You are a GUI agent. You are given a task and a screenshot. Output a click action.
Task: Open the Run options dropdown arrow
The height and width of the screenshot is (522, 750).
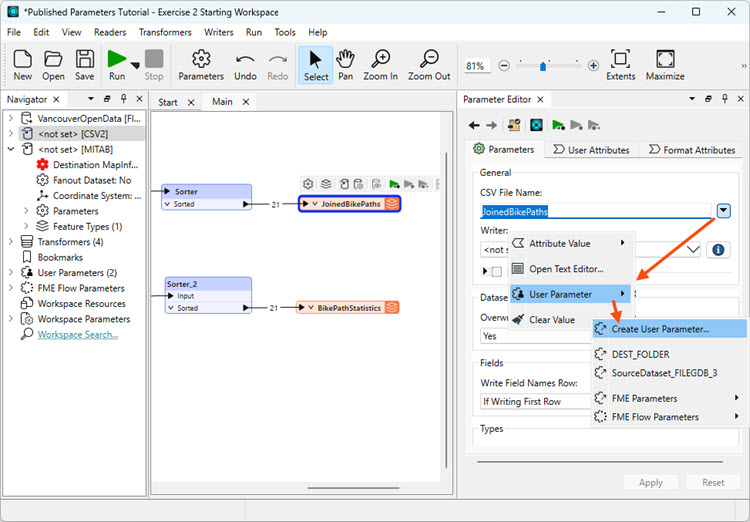pyautogui.click(x=135, y=66)
